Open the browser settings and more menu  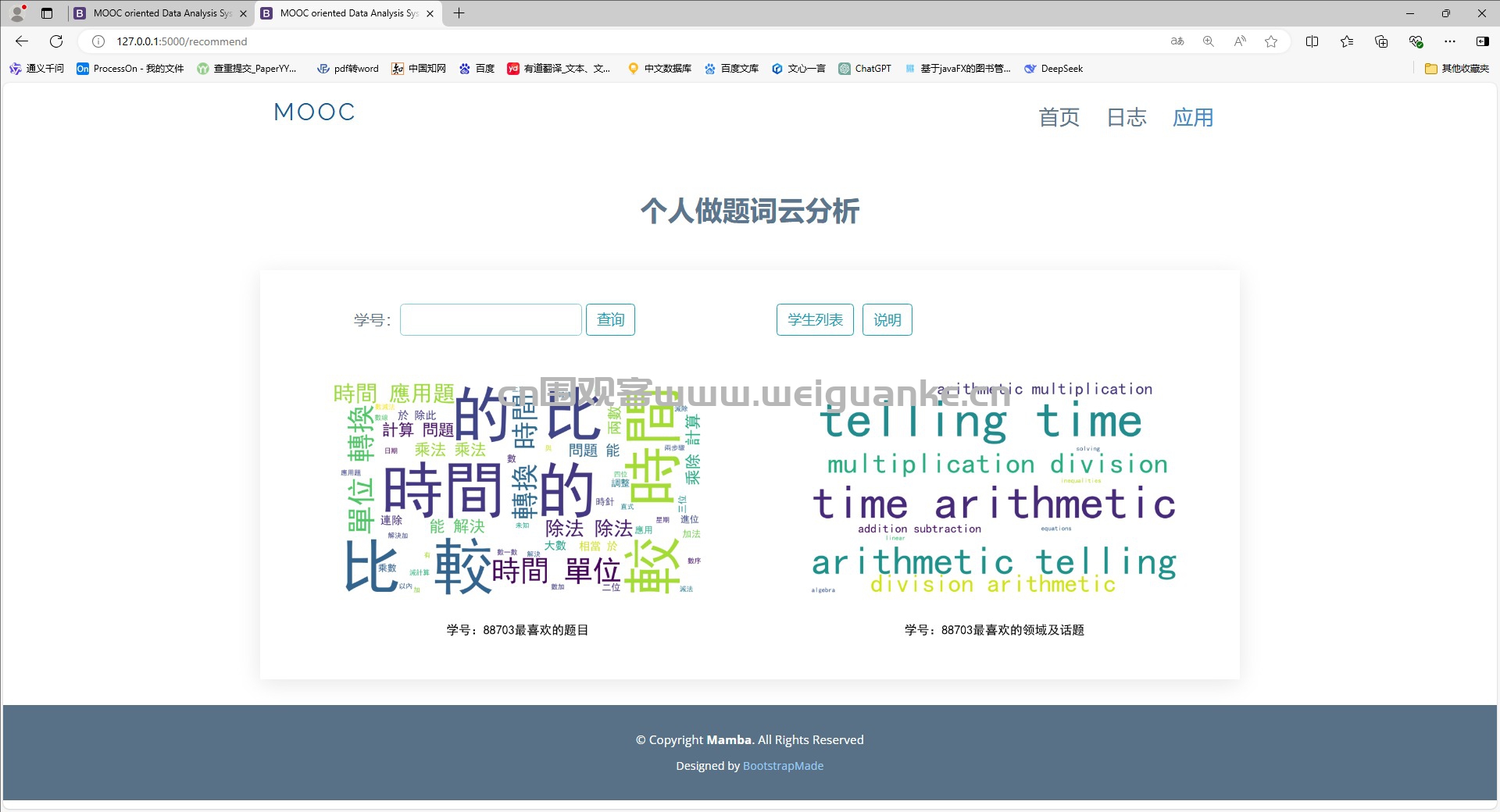click(1450, 41)
